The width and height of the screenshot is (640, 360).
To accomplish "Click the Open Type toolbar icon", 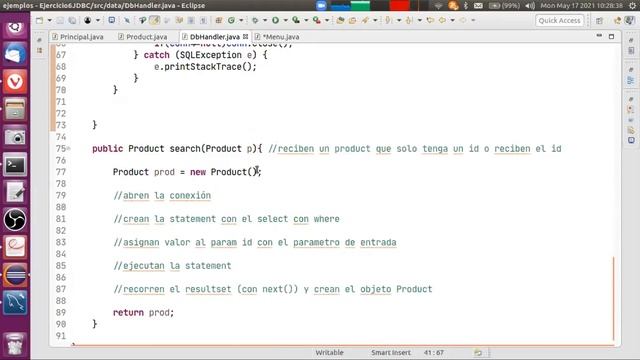I will 340,20.
